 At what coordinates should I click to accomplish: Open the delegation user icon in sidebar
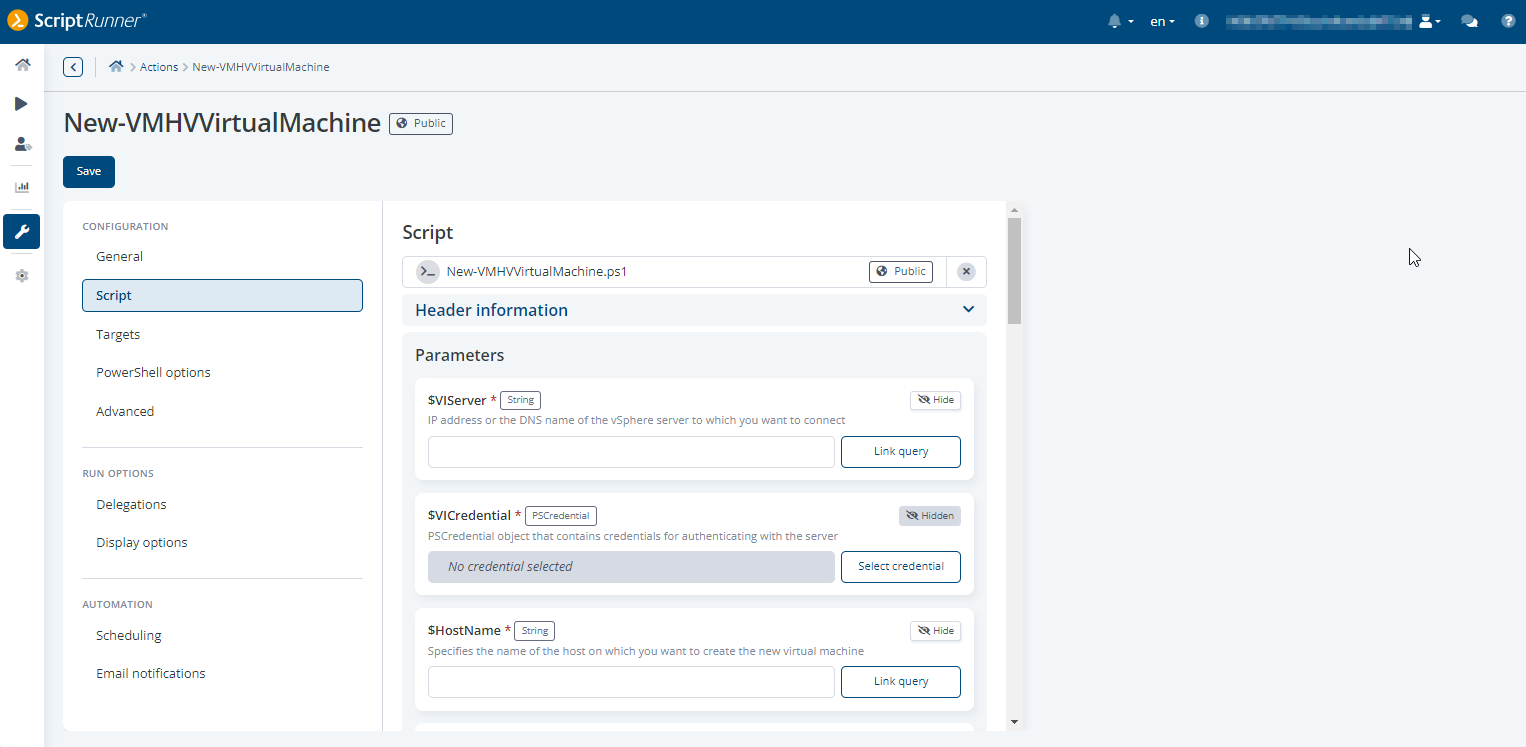point(22,144)
